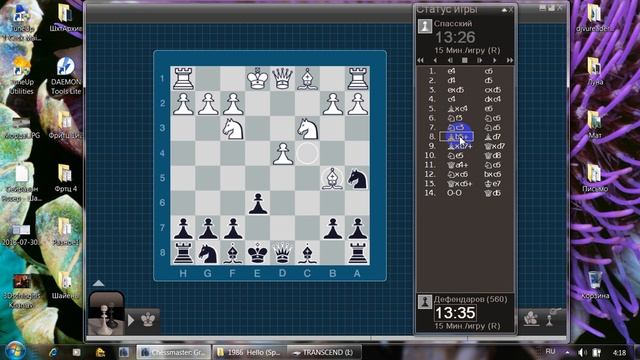
Task: Go to black's move 13 king e7
Action: pyautogui.click(x=492, y=184)
